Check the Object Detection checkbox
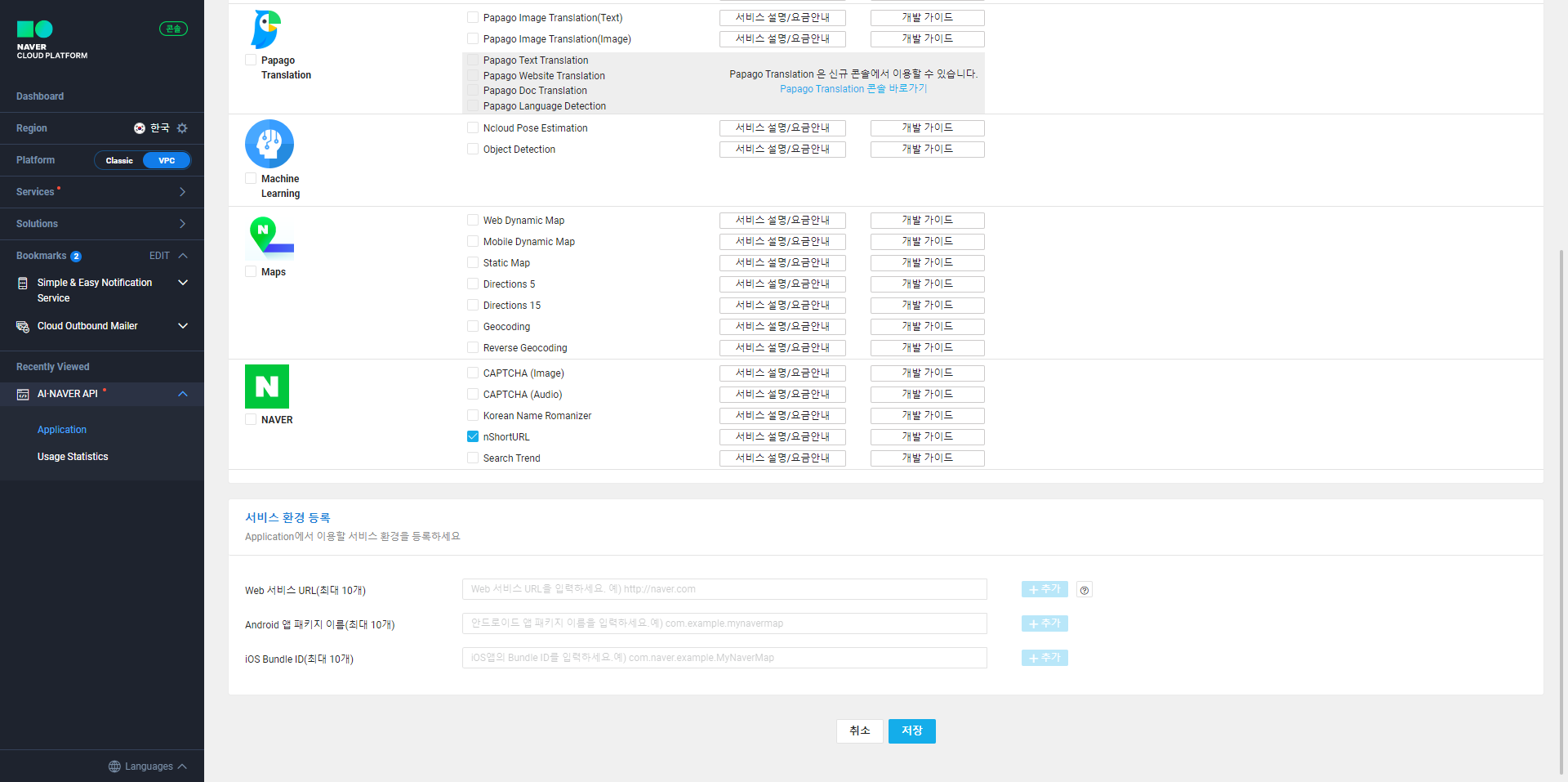The height and width of the screenshot is (782, 1568). [x=473, y=149]
